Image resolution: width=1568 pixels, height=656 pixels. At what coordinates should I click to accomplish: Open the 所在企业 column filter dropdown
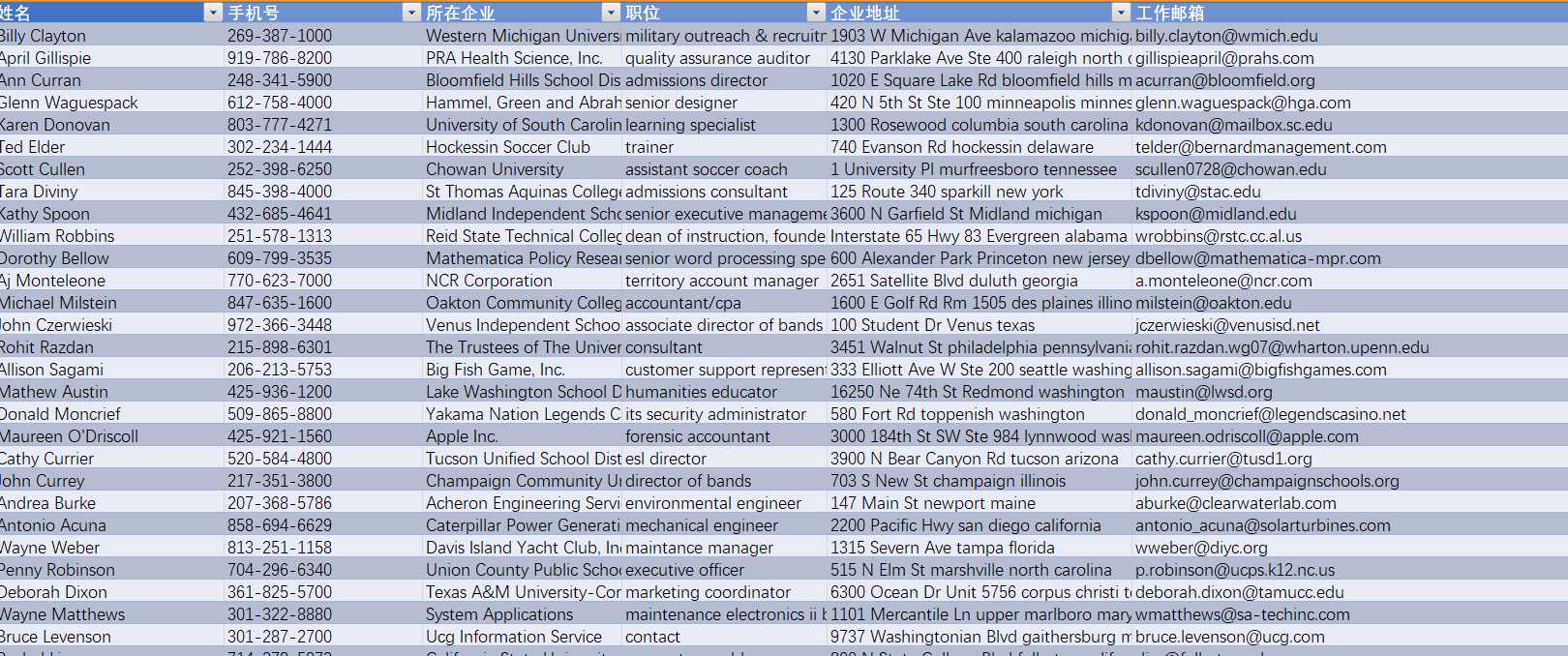coord(611,13)
